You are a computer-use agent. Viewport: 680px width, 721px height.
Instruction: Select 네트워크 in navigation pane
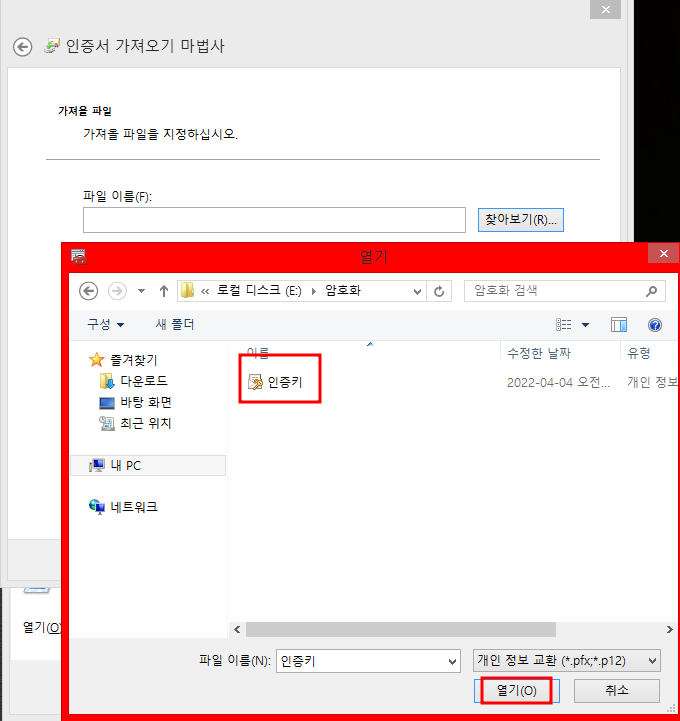[x=123, y=507]
